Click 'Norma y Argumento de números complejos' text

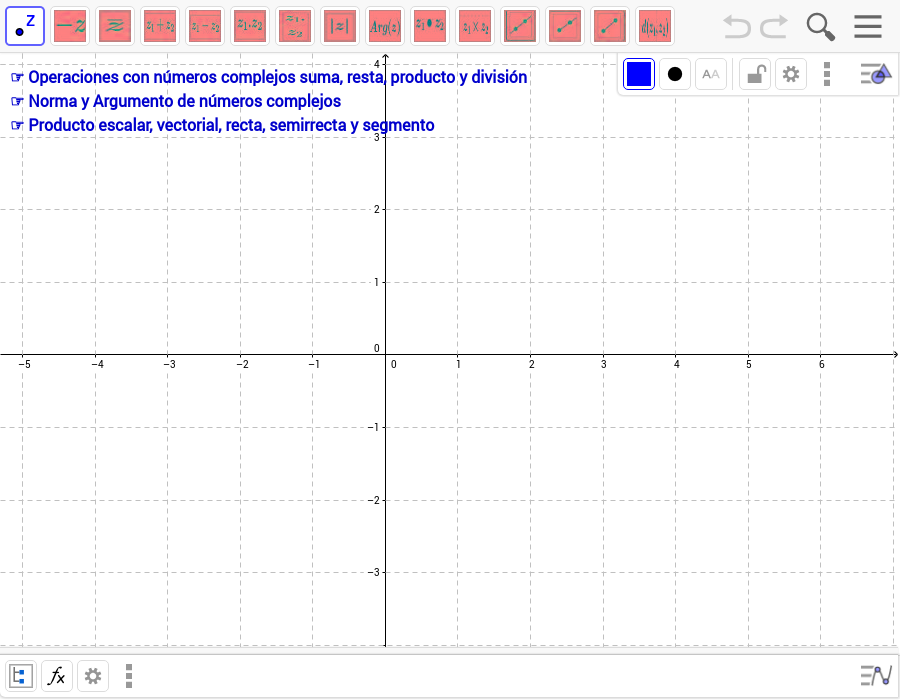pyautogui.click(x=185, y=101)
